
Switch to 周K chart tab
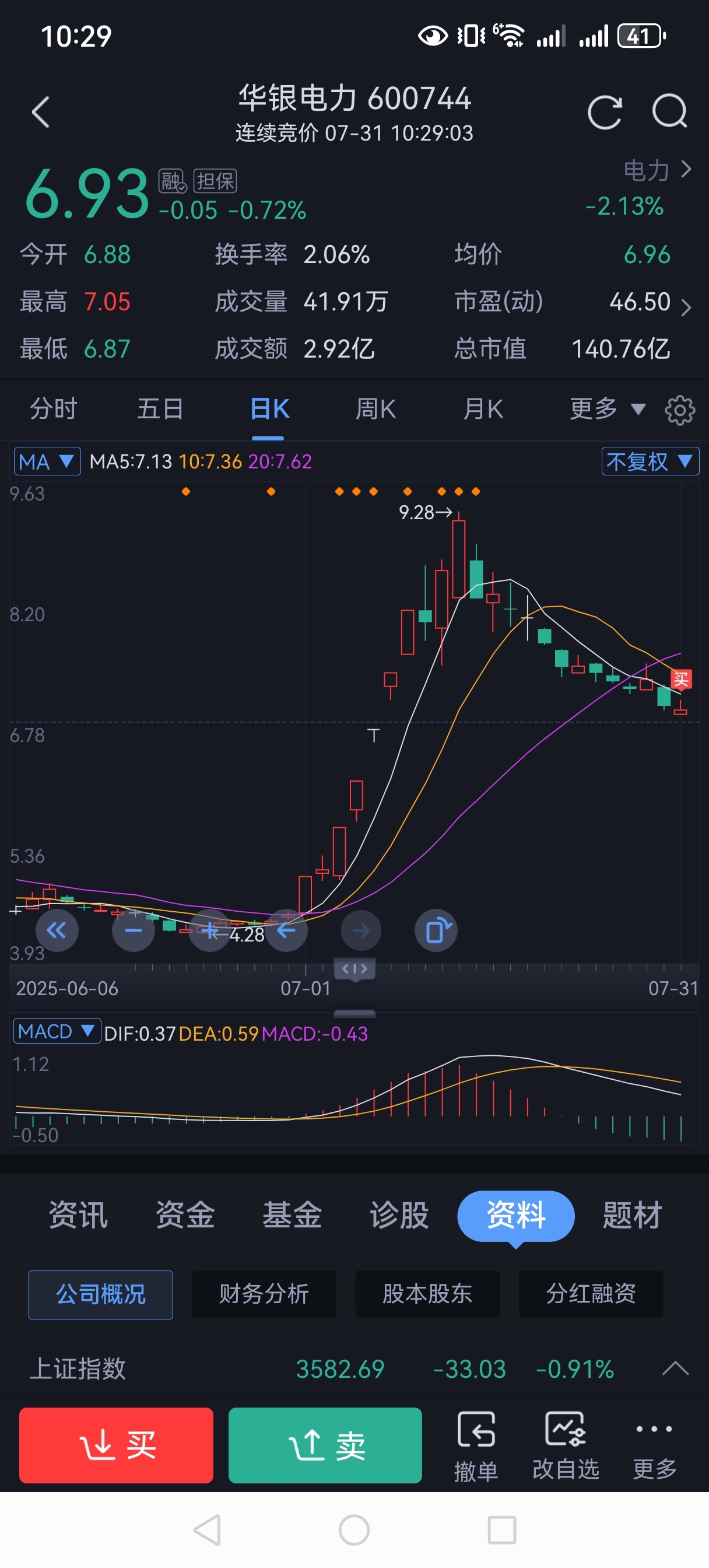pos(375,408)
